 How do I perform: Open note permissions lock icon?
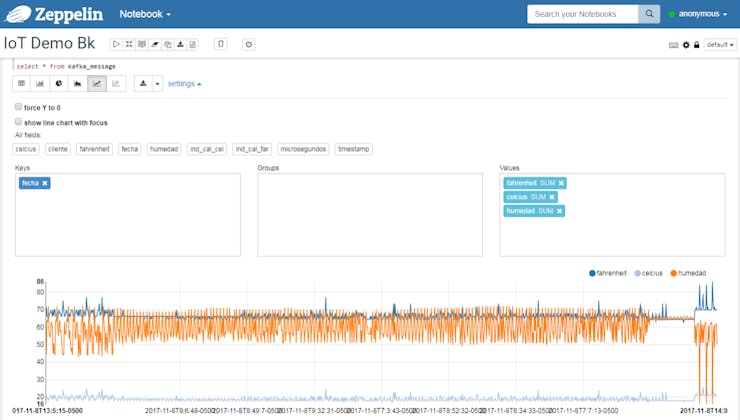point(696,45)
